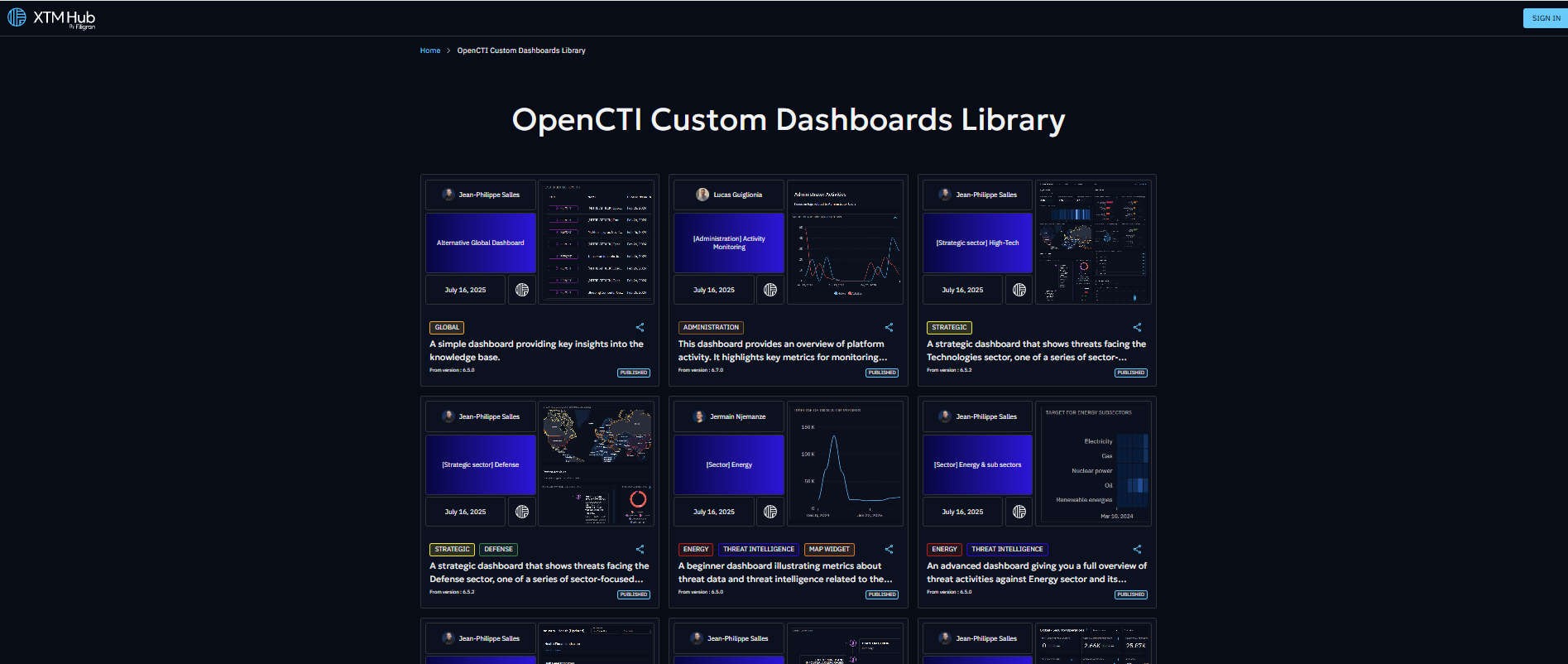Share the Energy & sub sectors card

click(1137, 549)
